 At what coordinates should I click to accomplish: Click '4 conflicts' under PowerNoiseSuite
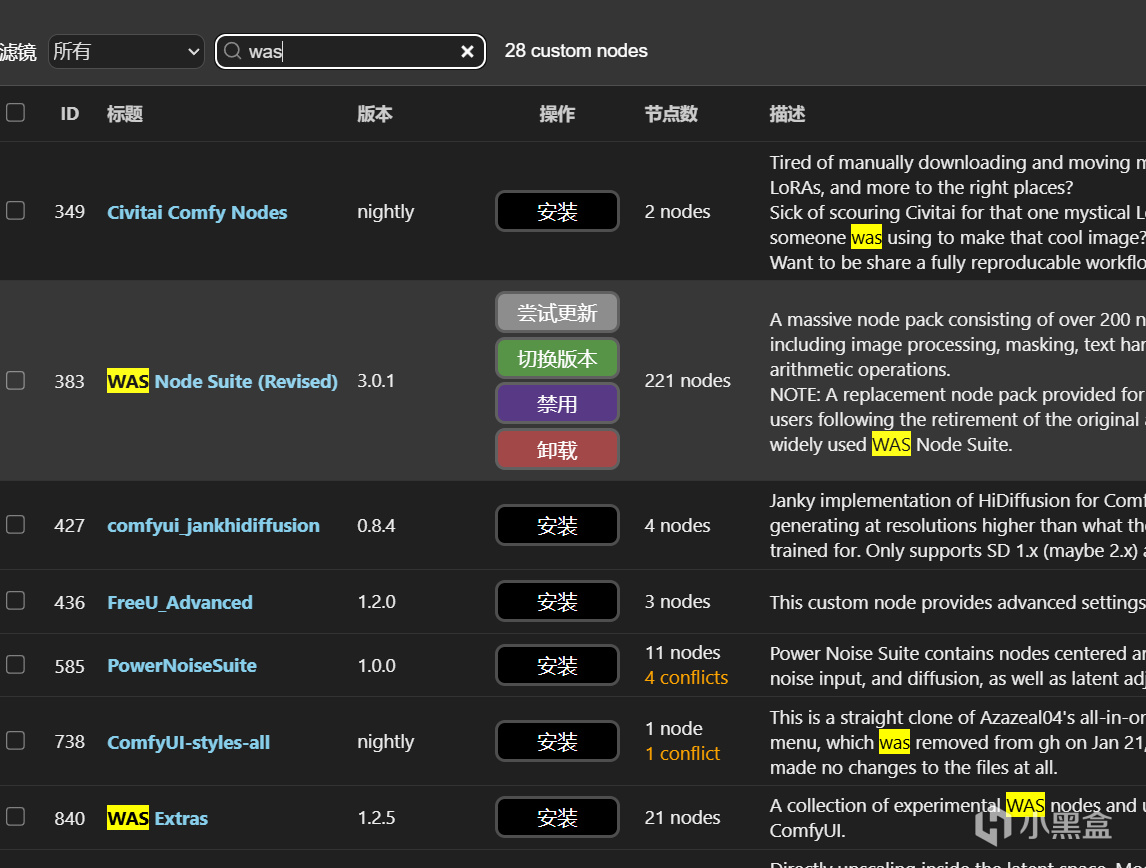tap(686, 678)
